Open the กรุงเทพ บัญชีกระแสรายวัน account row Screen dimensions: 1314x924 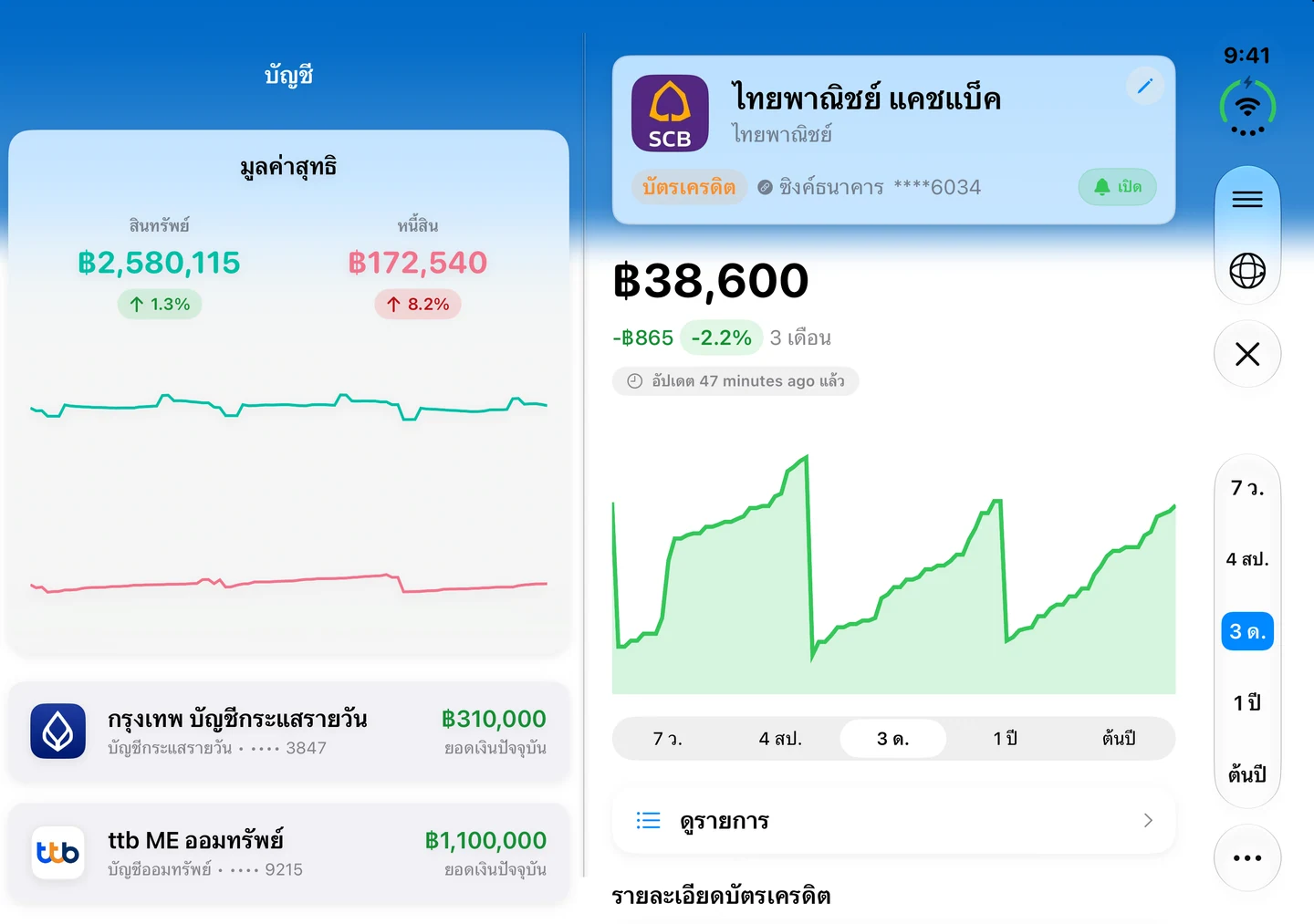point(289,732)
